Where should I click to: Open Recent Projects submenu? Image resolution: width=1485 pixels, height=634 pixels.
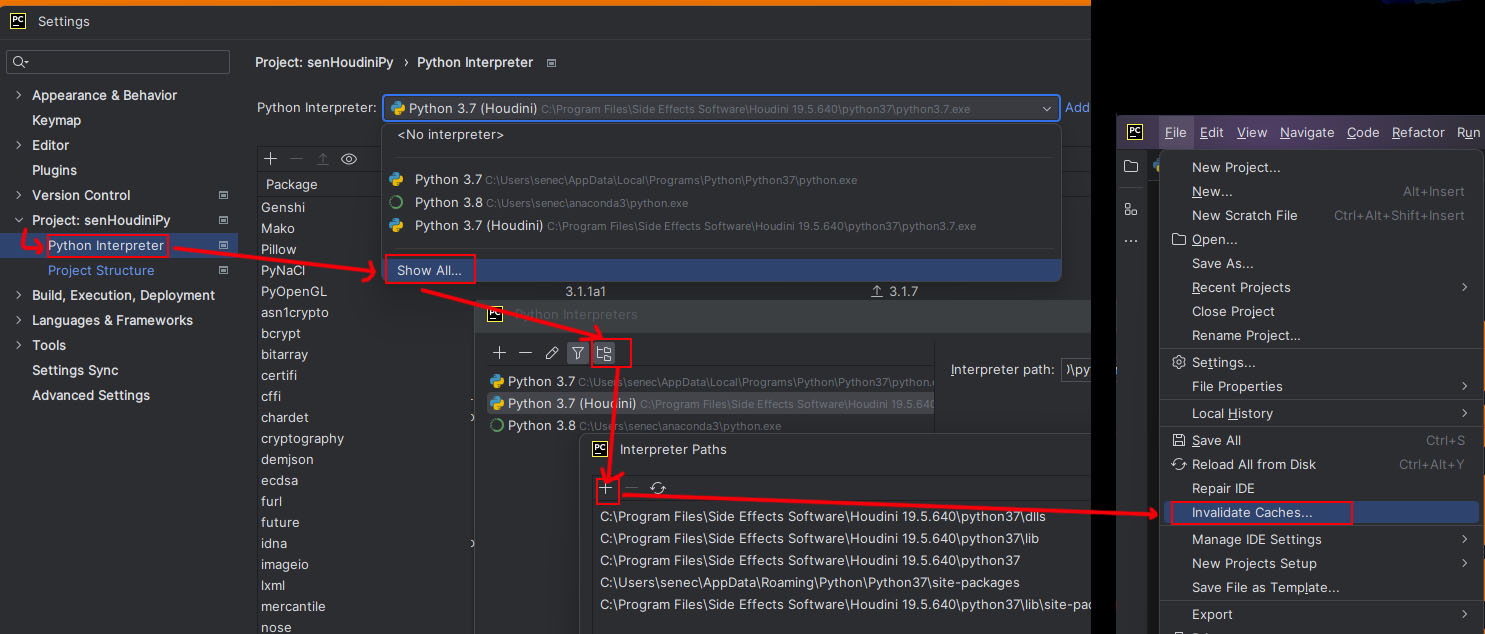[x=1241, y=287]
